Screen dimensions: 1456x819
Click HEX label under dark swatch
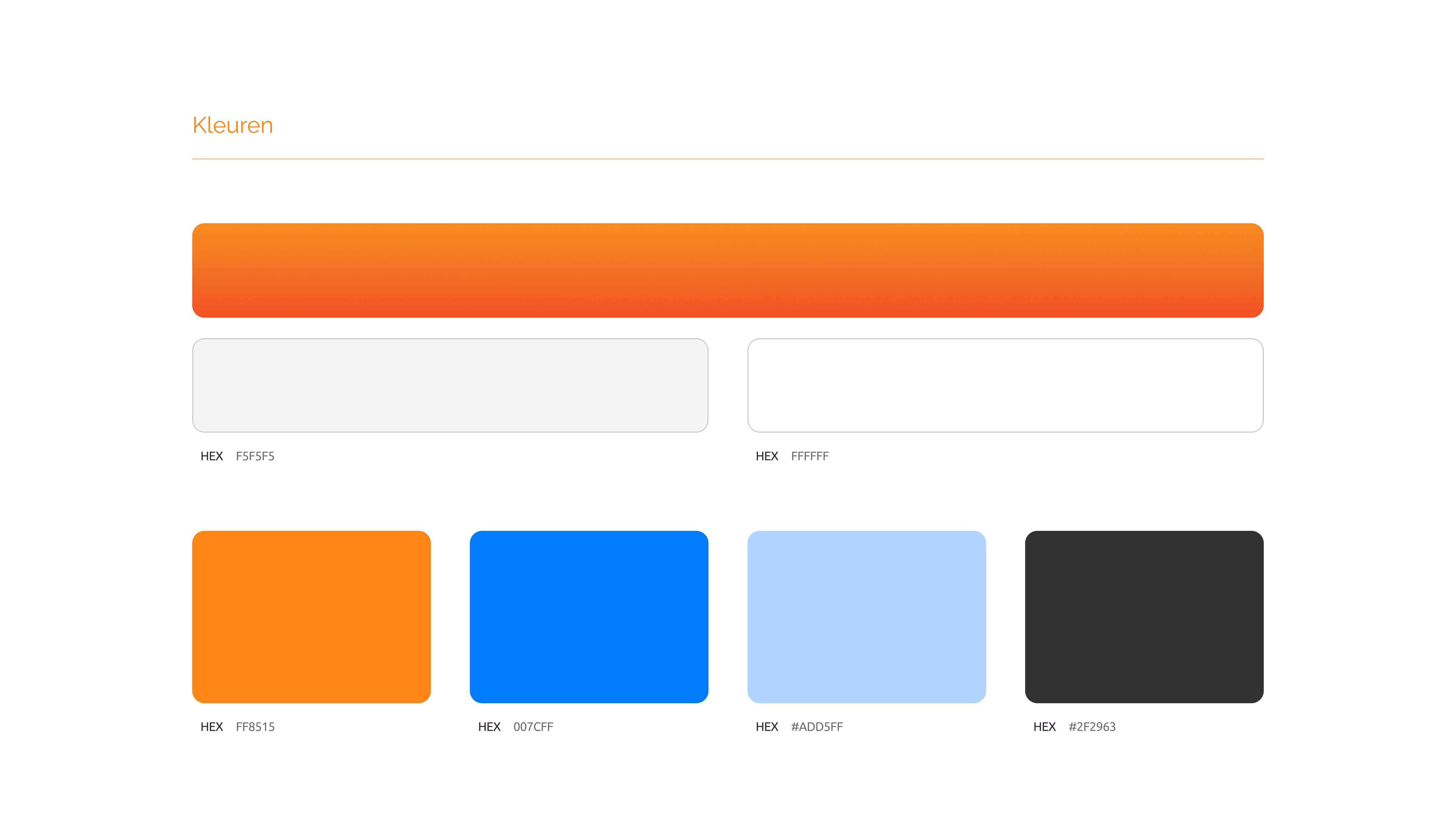coord(1044,727)
